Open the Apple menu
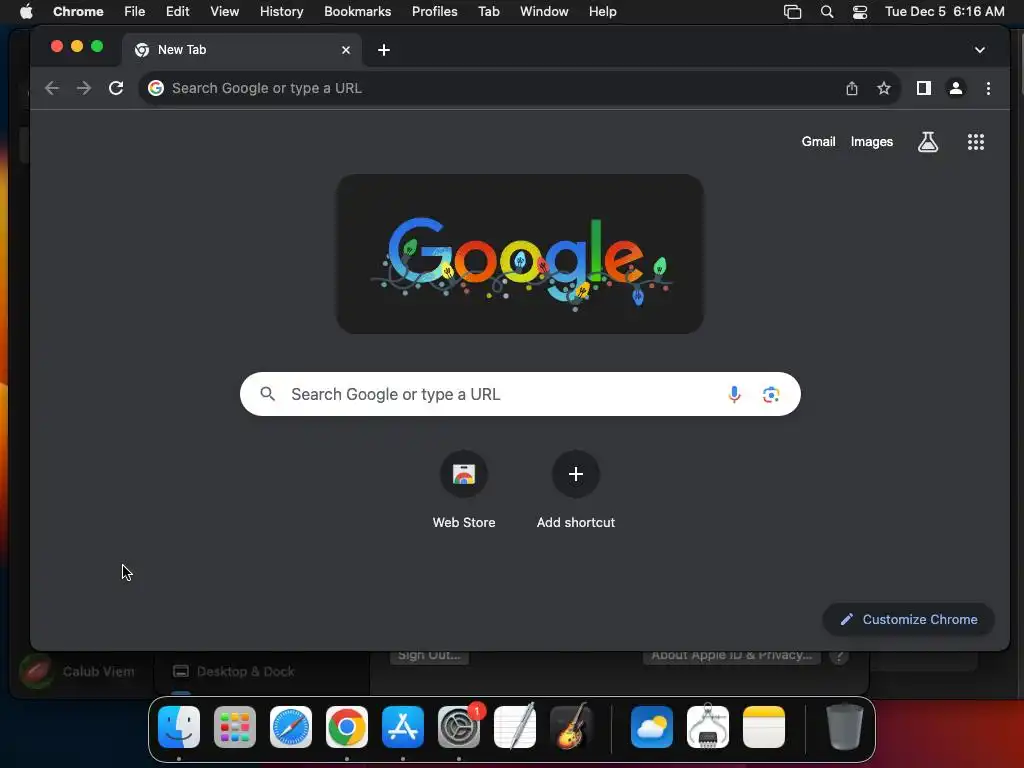 coord(26,12)
